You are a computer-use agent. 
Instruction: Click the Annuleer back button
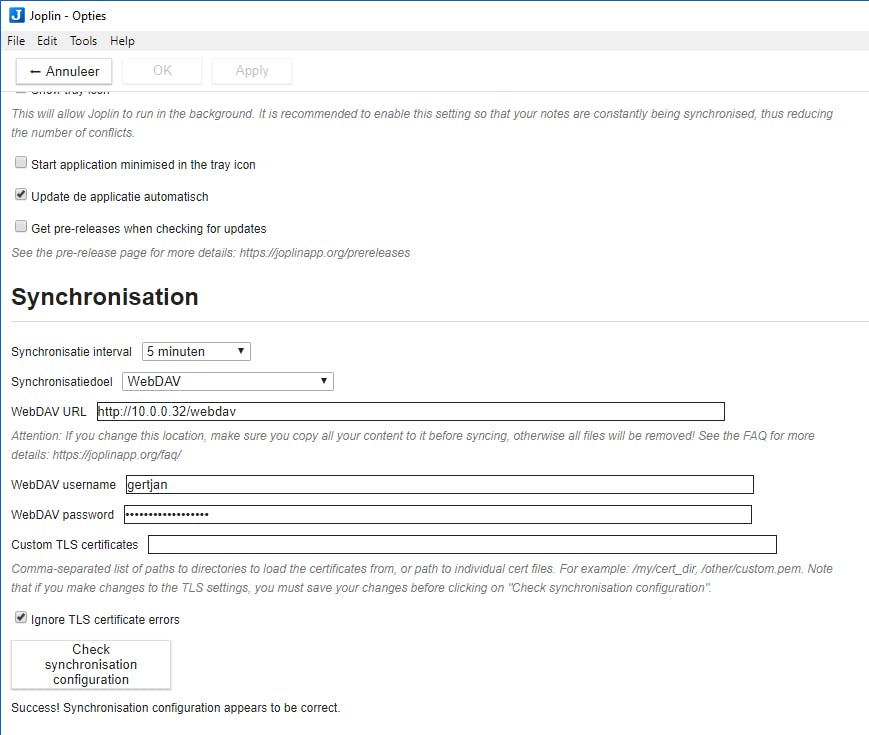tap(64, 72)
